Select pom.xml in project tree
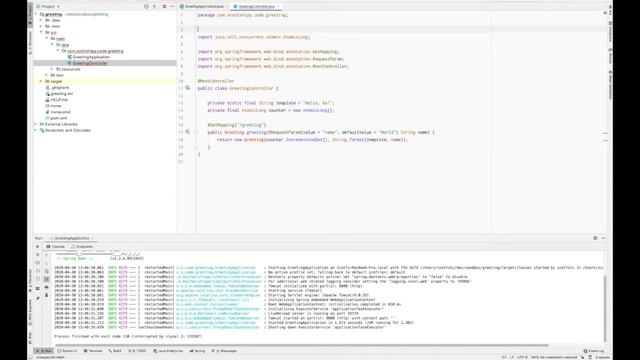Viewport: 640px width, 360px height. click(x=58, y=118)
